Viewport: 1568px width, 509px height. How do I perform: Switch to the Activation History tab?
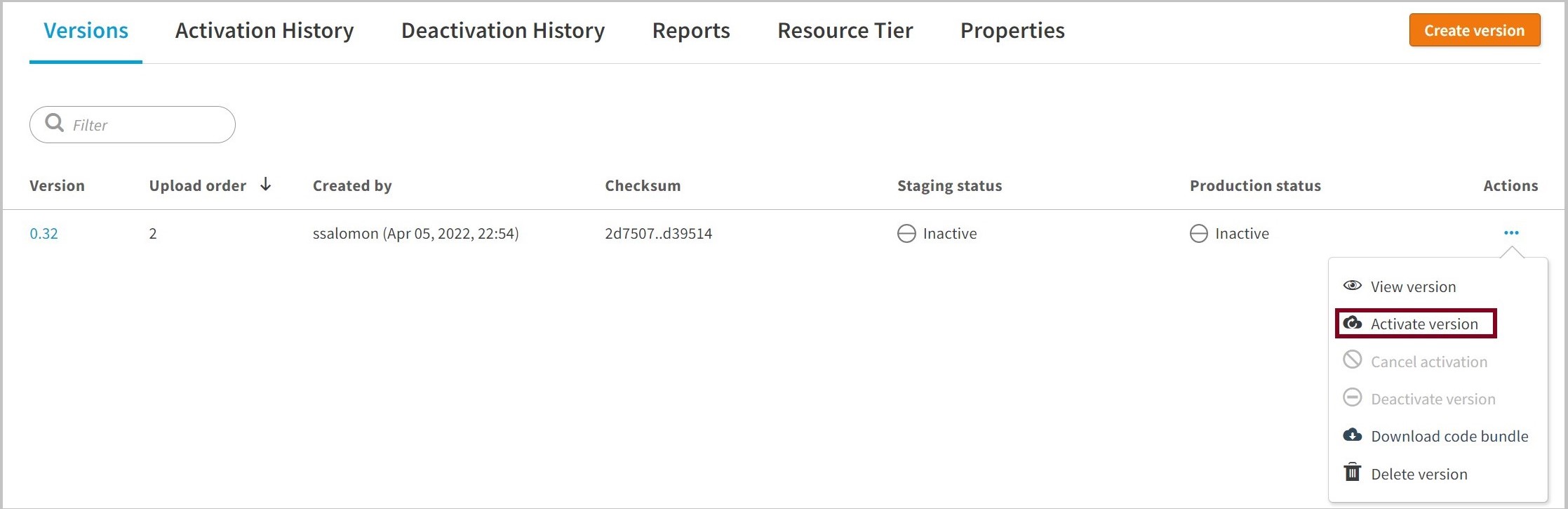(264, 31)
